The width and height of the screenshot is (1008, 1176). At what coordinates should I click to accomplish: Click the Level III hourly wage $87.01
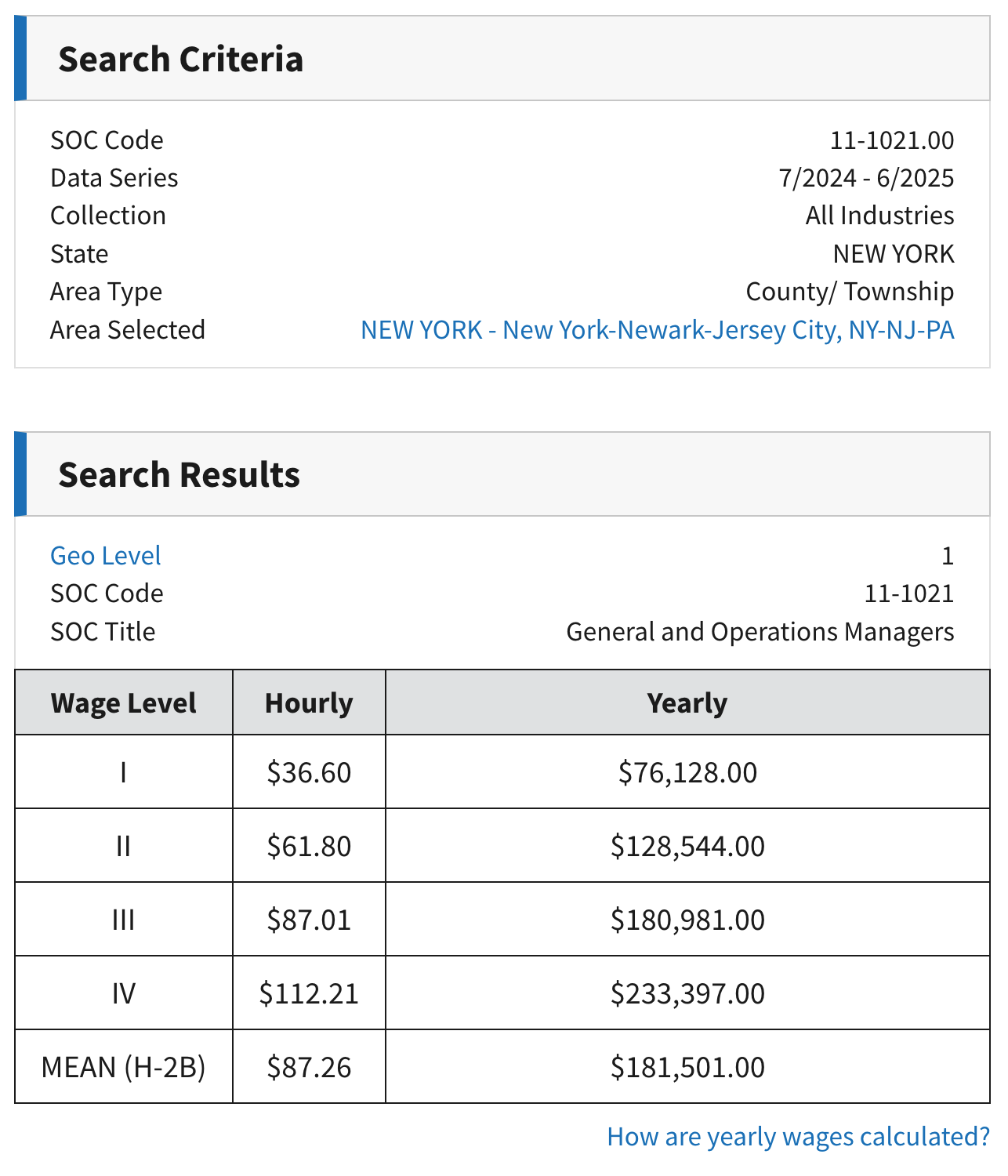tap(309, 919)
